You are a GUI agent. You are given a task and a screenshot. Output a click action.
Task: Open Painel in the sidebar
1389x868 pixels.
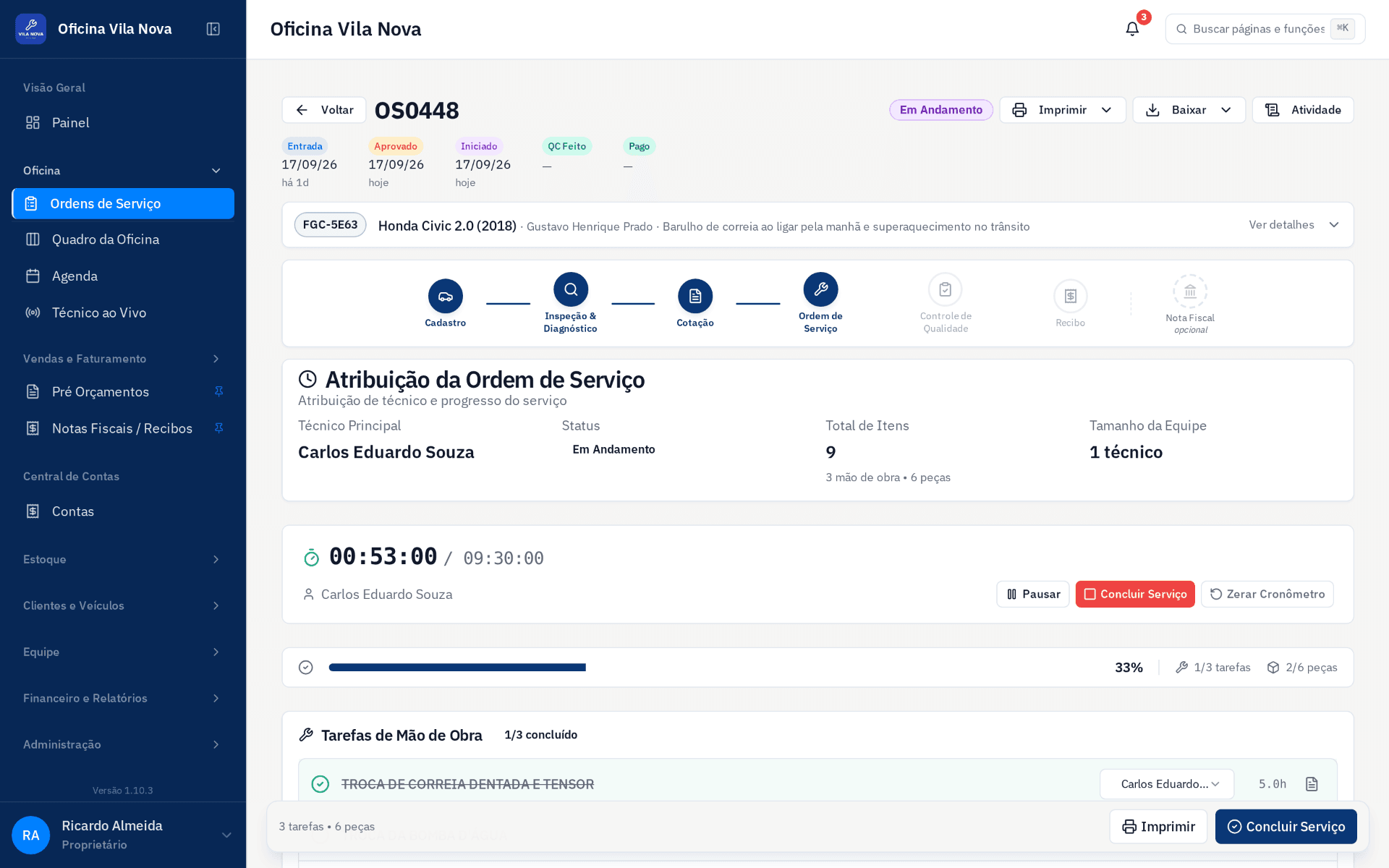coord(123,123)
